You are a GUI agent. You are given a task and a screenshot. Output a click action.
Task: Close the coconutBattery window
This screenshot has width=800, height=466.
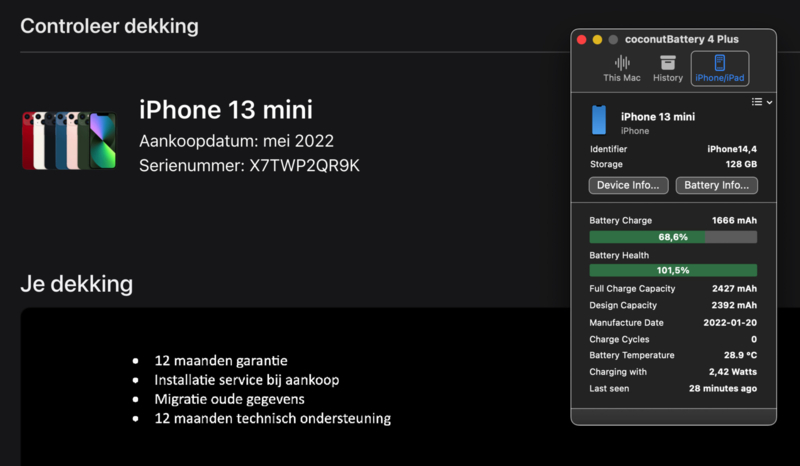tap(582, 39)
